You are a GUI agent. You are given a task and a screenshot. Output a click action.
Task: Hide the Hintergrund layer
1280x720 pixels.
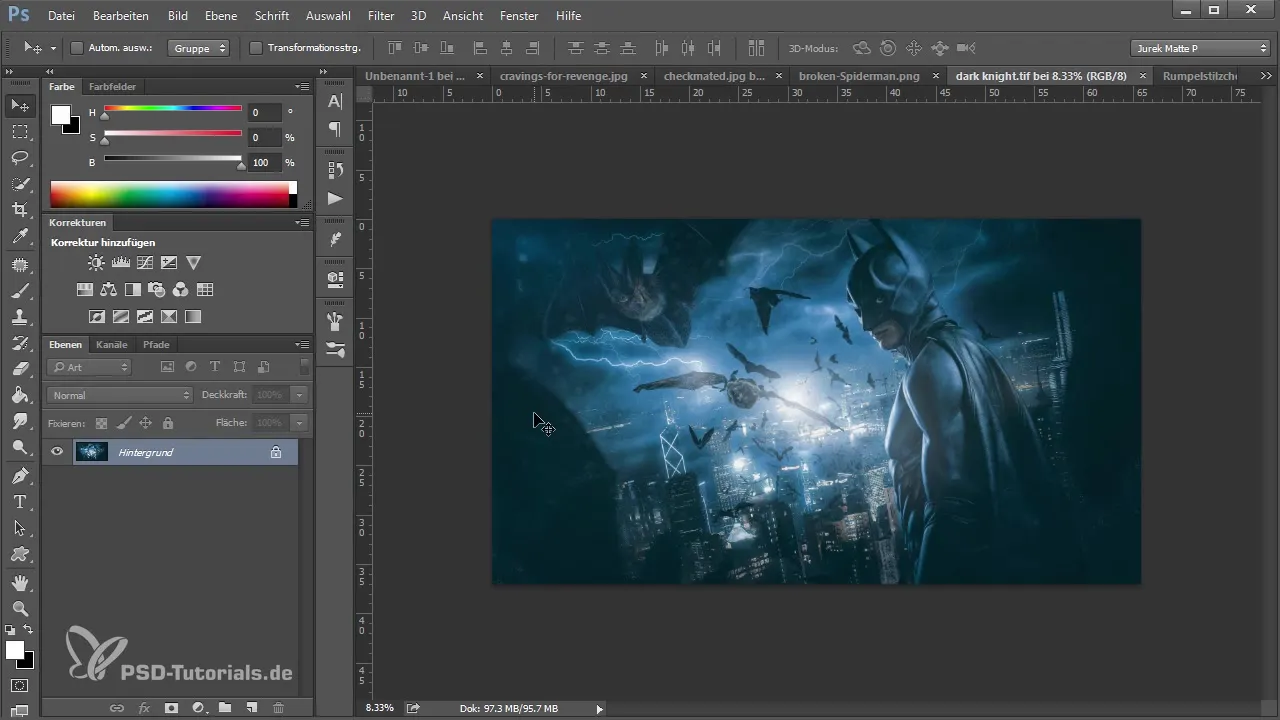click(57, 452)
